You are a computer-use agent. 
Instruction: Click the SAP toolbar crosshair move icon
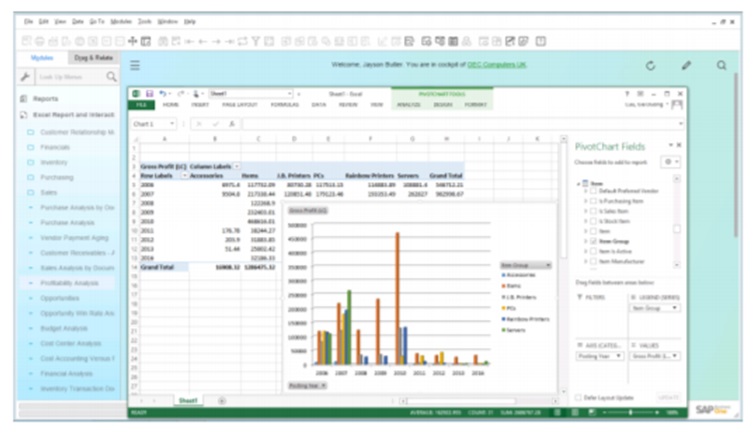pyautogui.click(x=132, y=41)
